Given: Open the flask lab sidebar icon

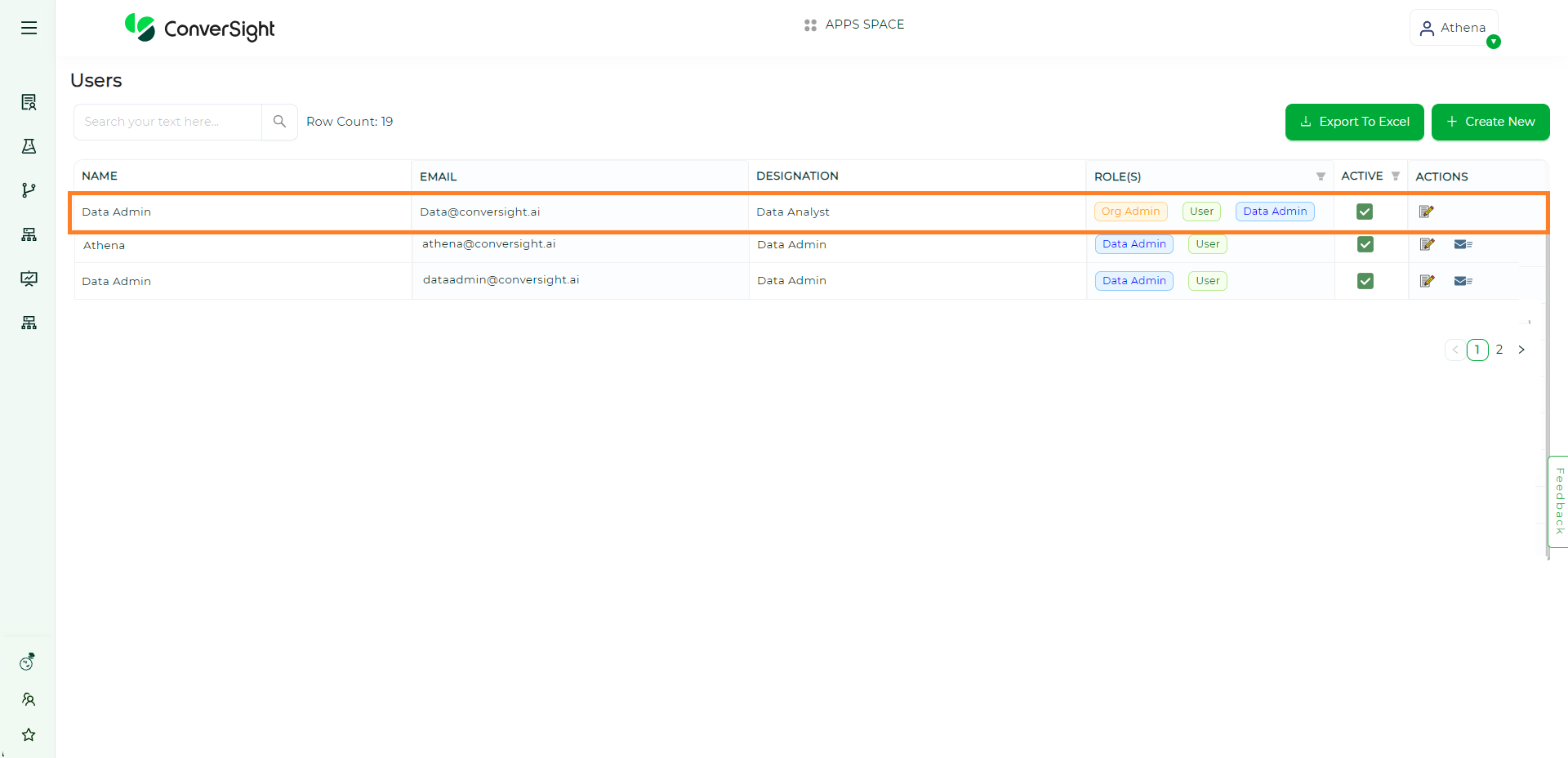Looking at the screenshot, I should coord(29,146).
